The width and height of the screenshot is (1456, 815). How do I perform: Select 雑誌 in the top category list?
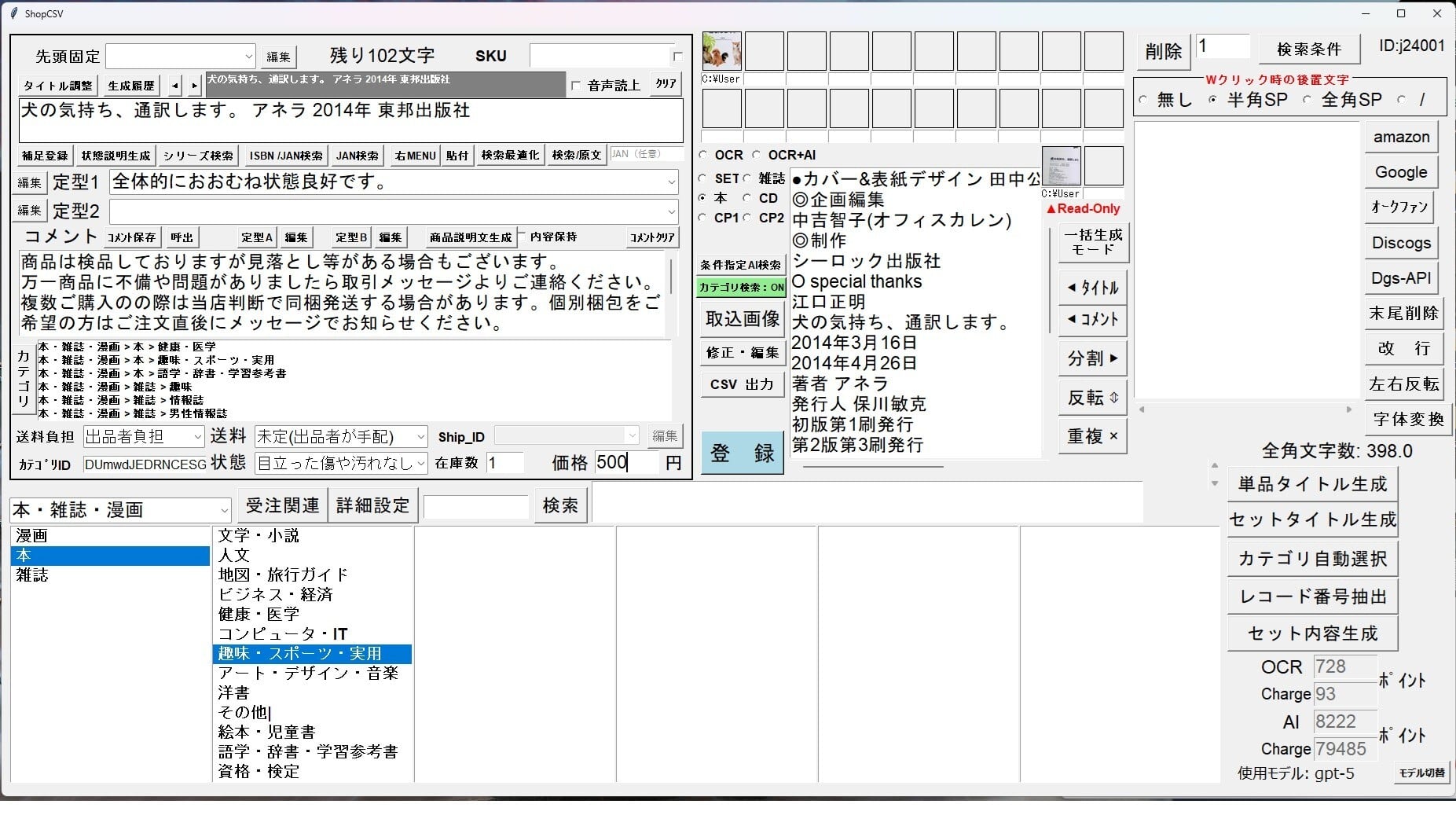pos(32,575)
